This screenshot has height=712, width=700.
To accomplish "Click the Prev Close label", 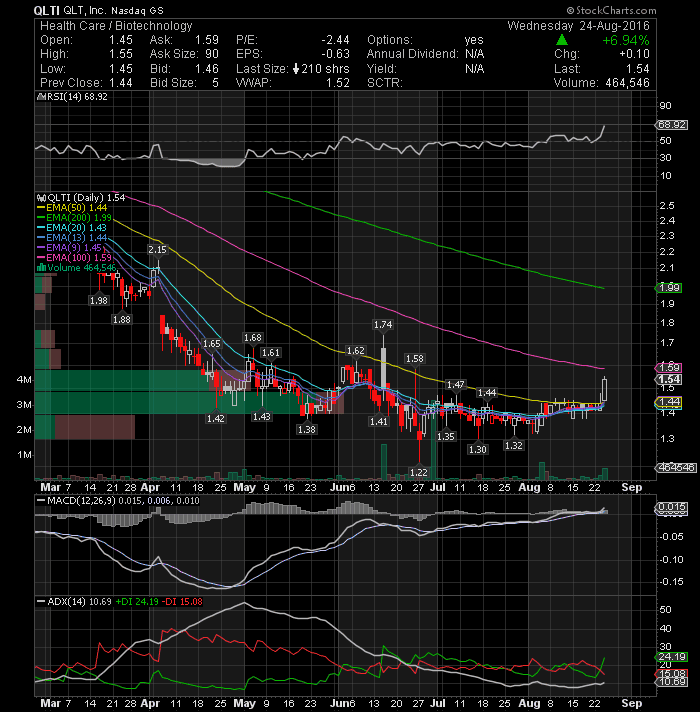I will [x=71, y=83].
